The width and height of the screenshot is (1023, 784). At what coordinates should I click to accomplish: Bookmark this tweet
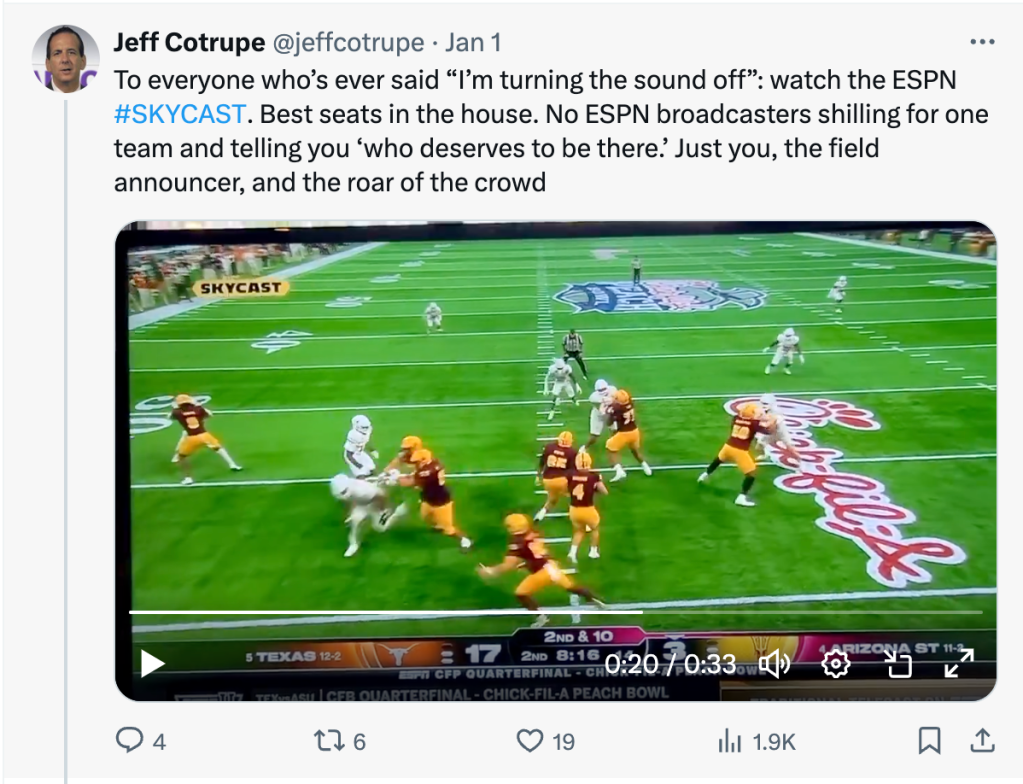coord(929,741)
